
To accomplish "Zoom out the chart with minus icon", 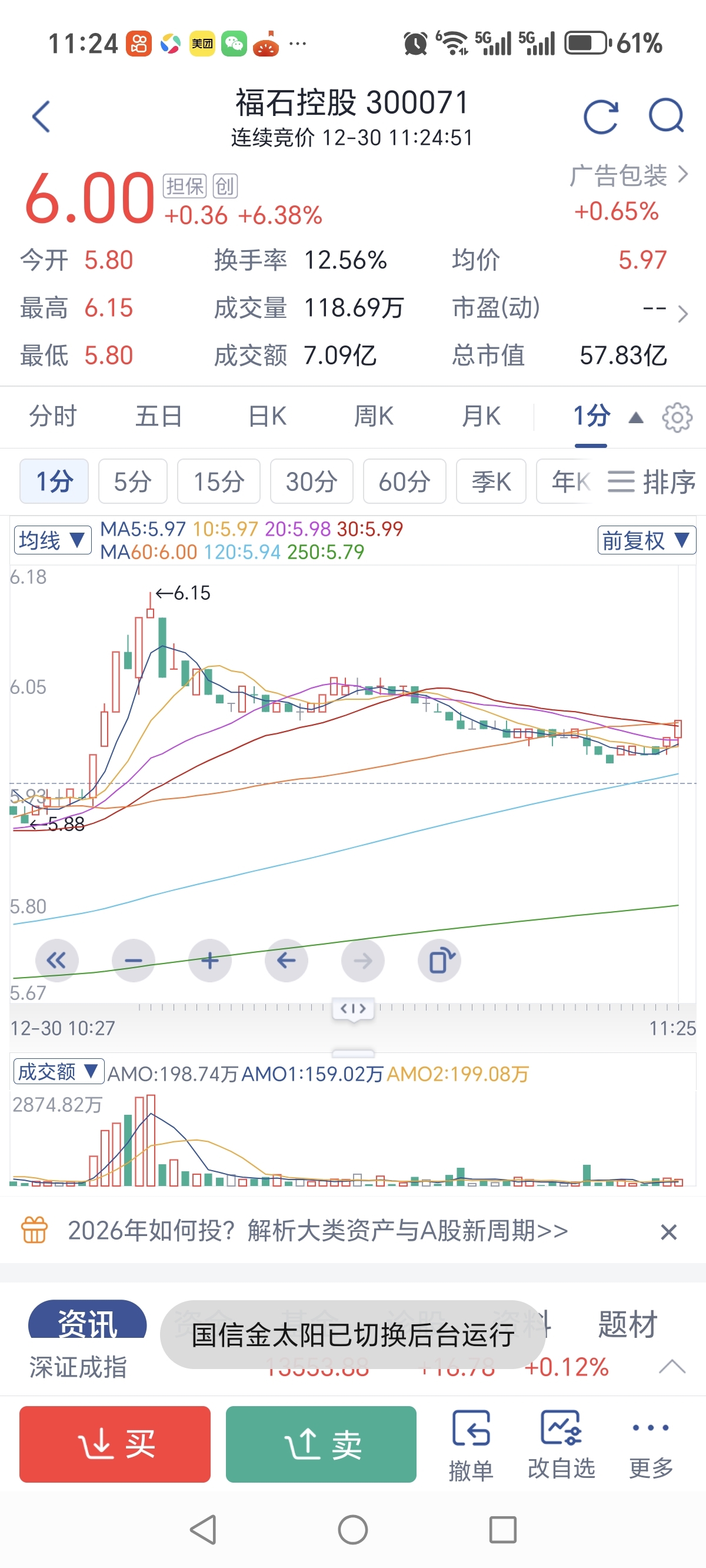I will (x=134, y=961).
